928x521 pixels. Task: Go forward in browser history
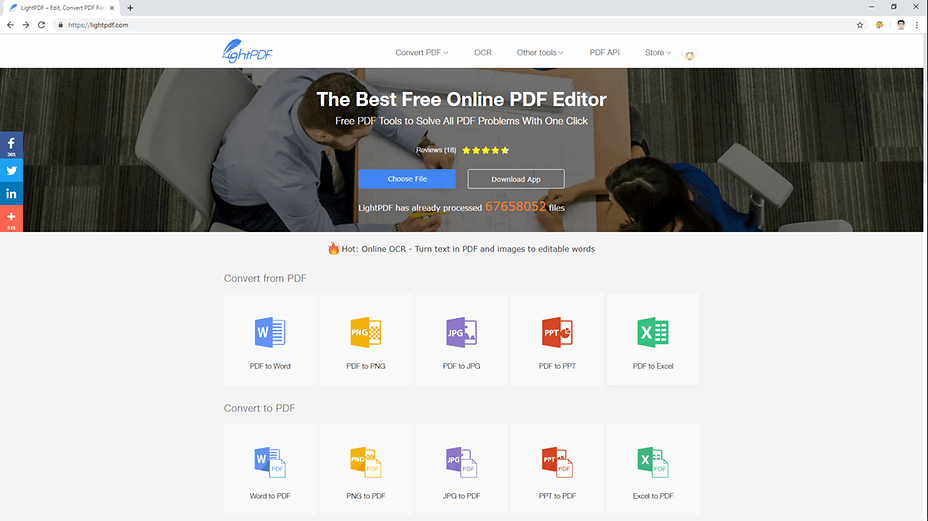(x=25, y=25)
